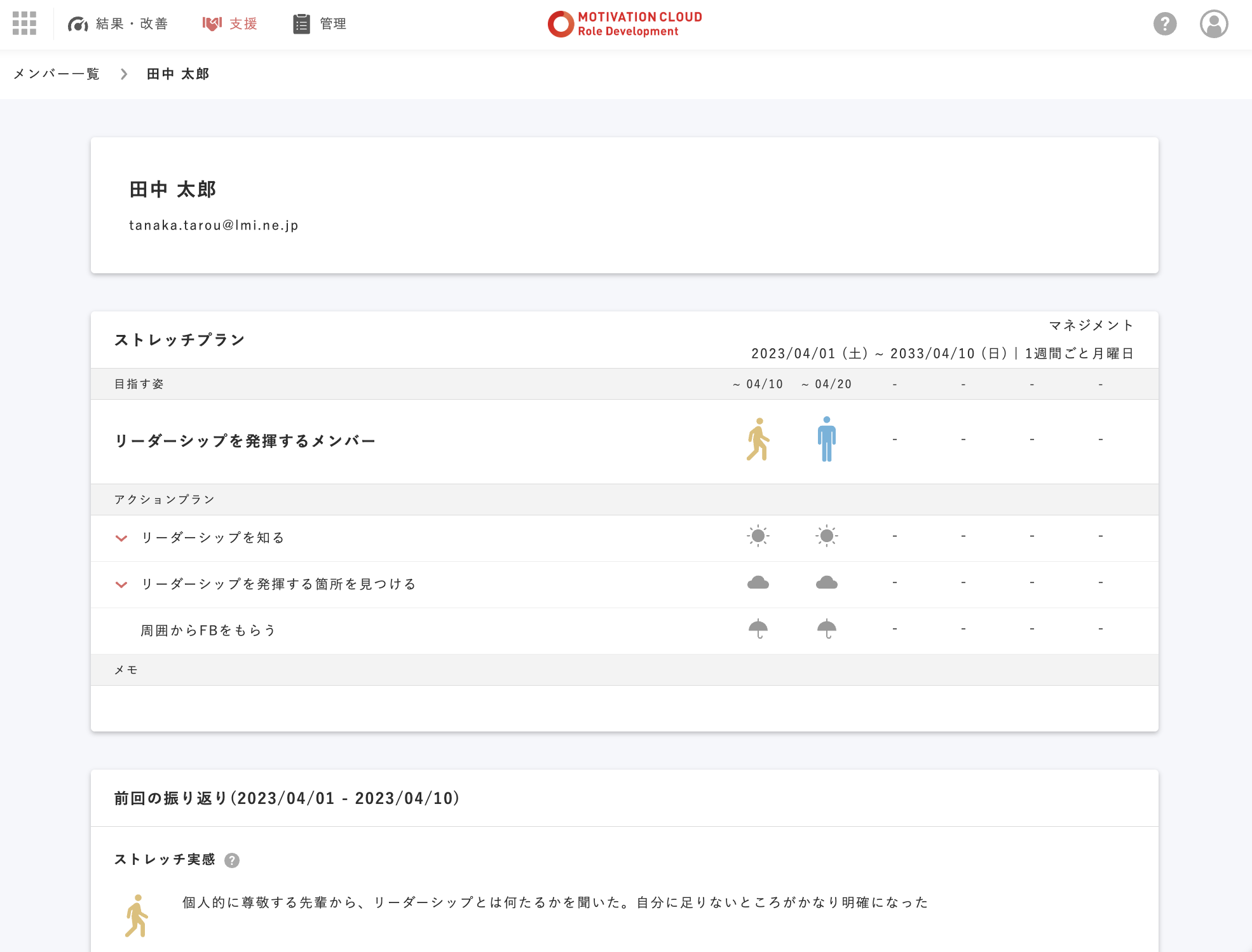Go back to メンバー一覧 breadcrumb

pos(57,74)
